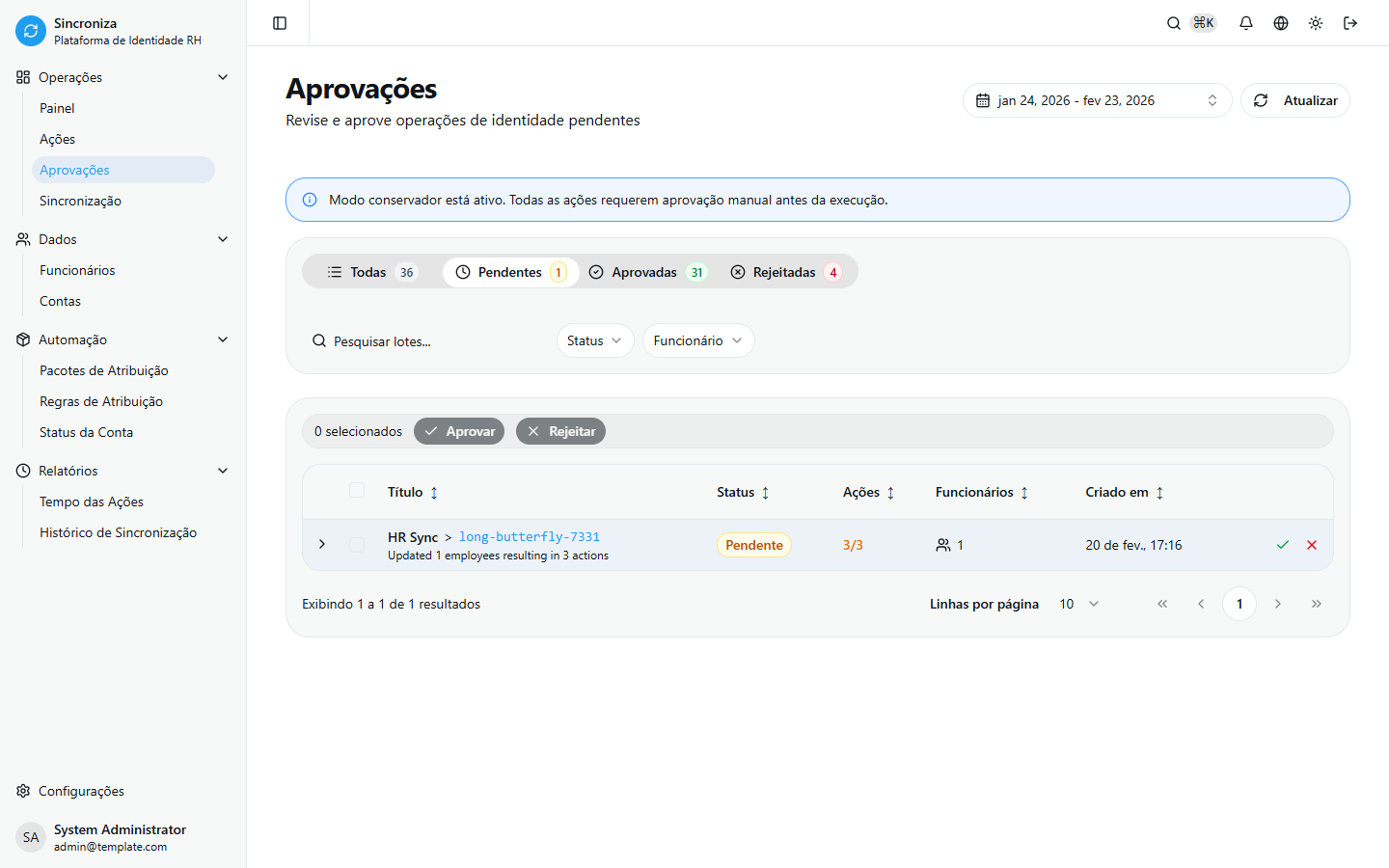The image size is (1389, 868).
Task: Open the date range picker
Action: [x=1096, y=100]
